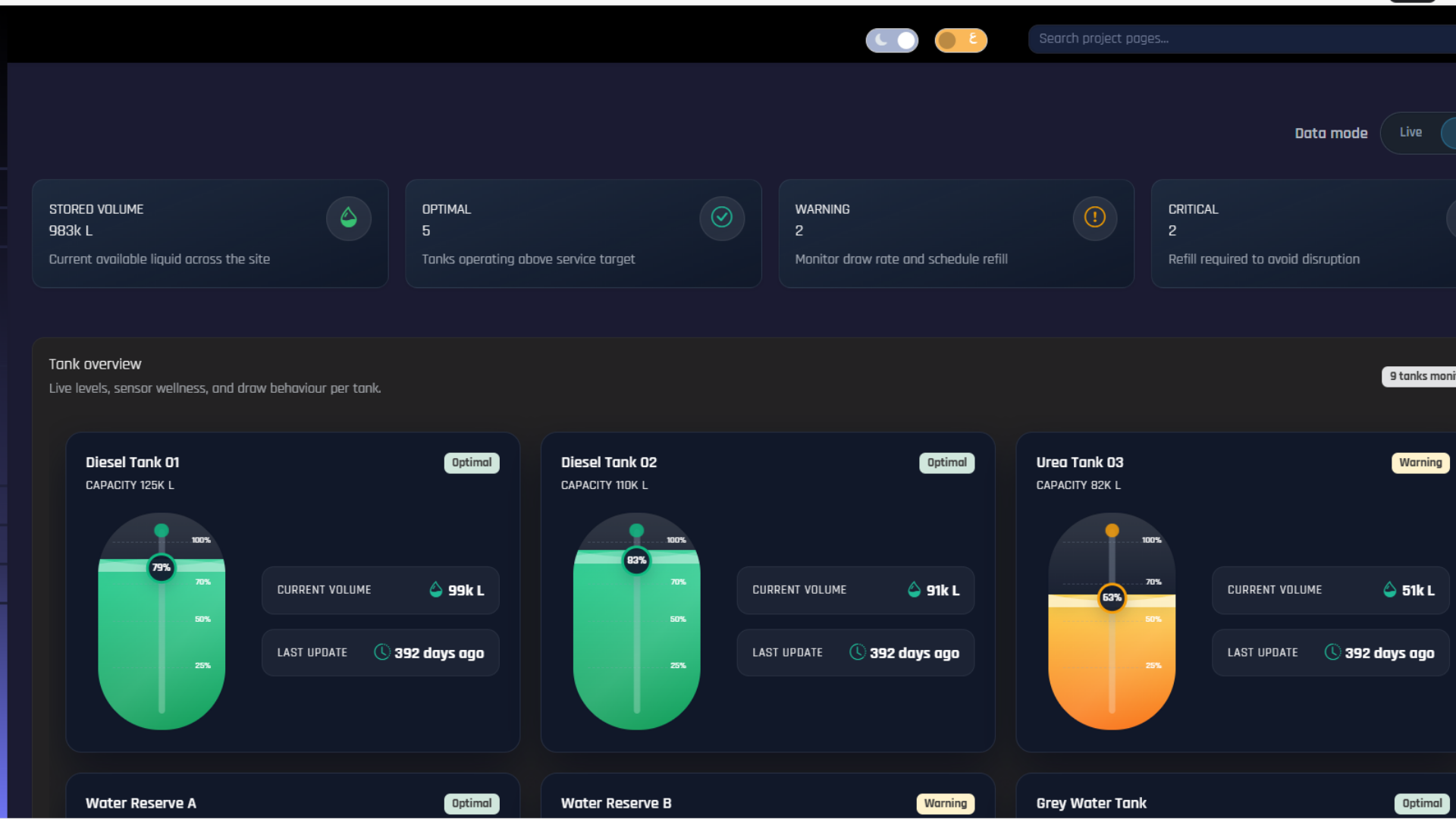Click the Diesel Tank 02 83% level marker
This screenshot has width=1456, height=819.
(636, 560)
